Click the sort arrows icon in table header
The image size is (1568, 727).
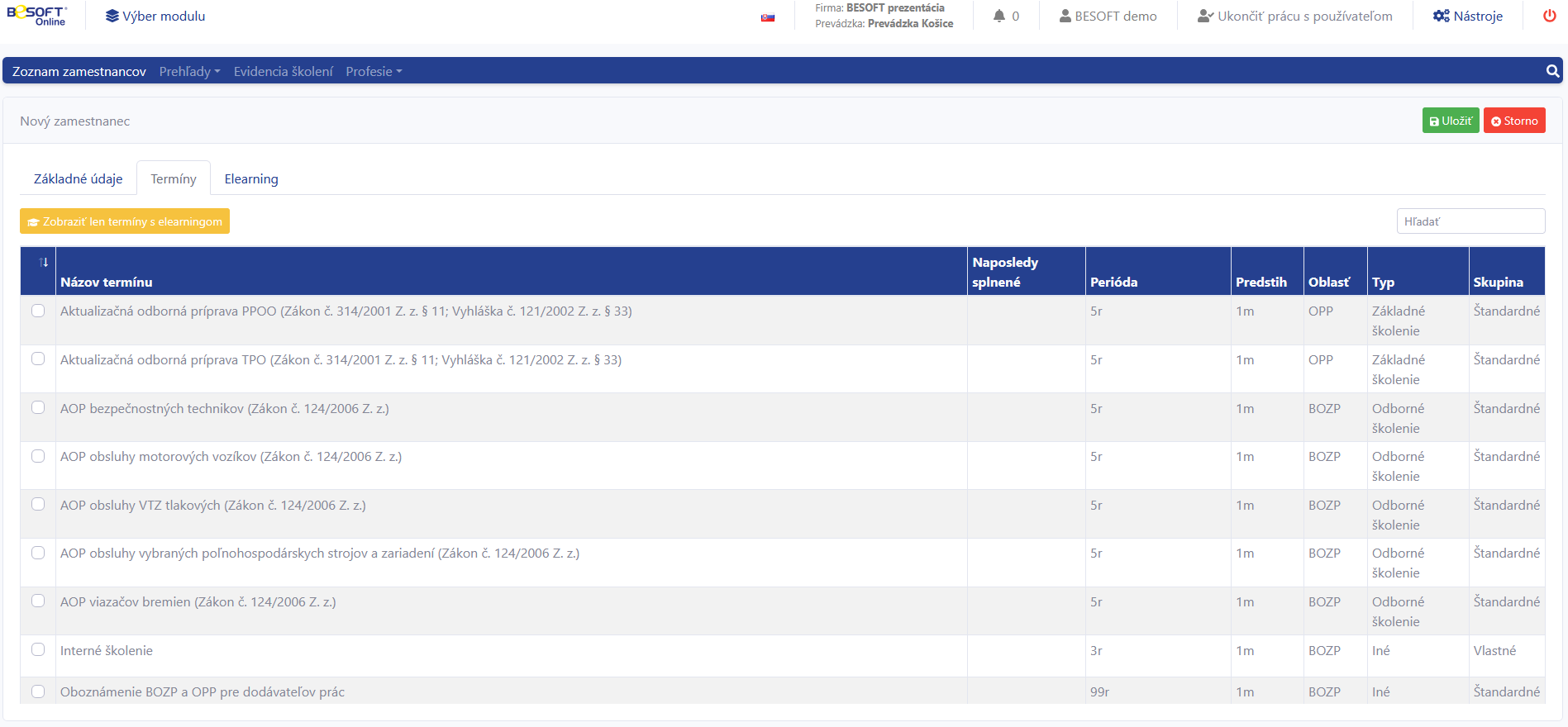pos(43,263)
